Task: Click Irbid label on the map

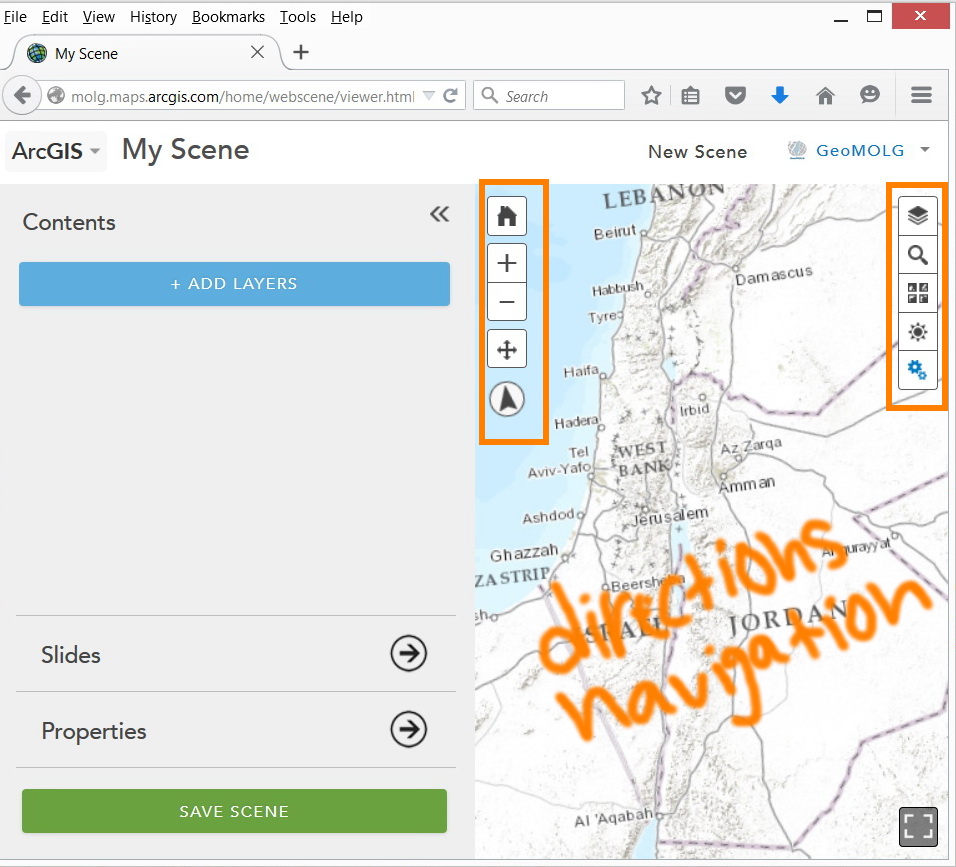Action: coord(694,410)
